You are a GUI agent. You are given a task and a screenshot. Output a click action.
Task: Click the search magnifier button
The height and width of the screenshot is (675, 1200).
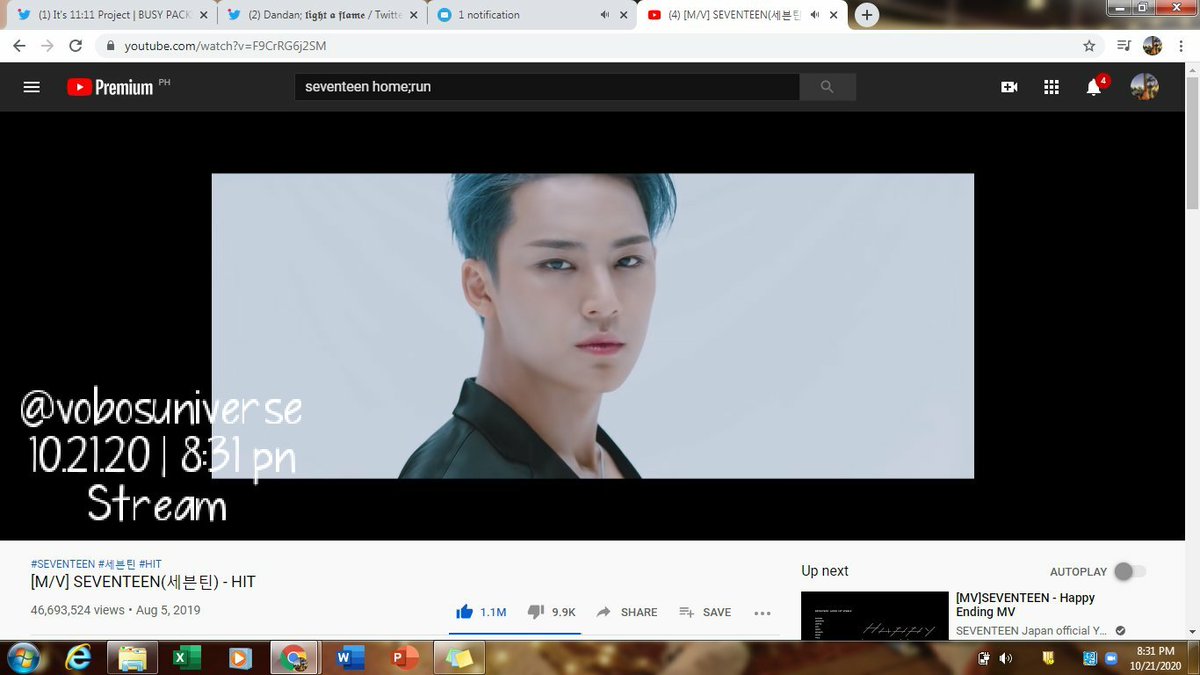point(827,87)
